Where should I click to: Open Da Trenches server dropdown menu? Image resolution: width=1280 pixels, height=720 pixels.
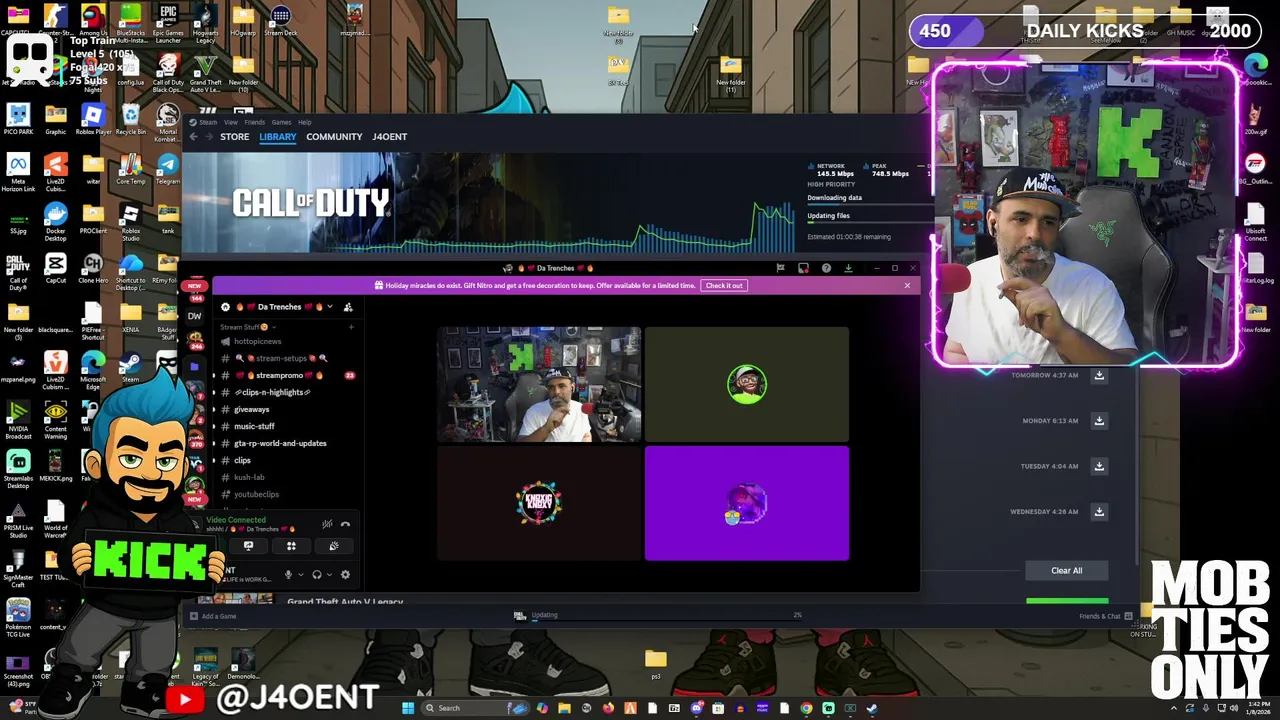(329, 307)
